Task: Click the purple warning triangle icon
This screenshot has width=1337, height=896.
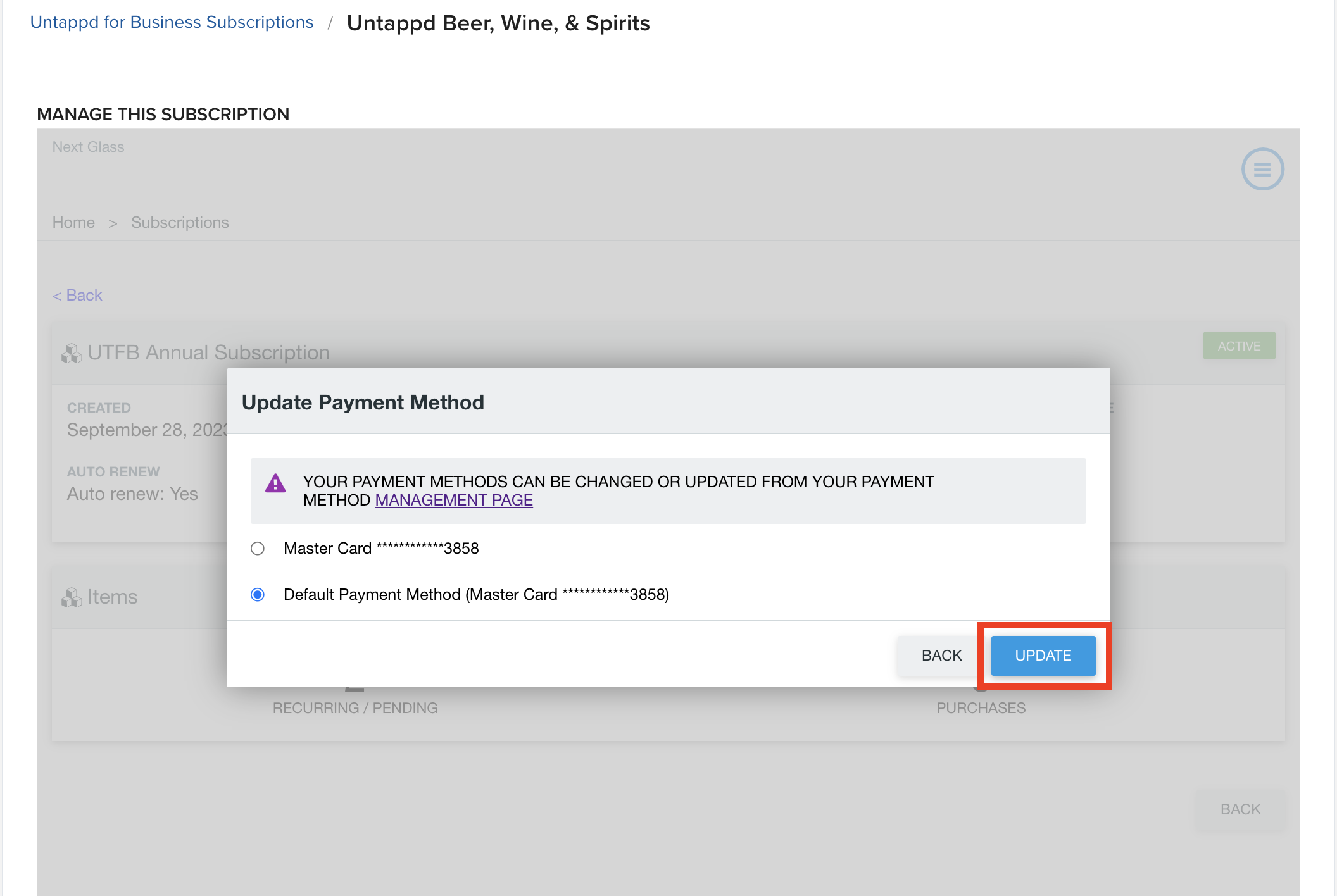Action: pos(275,483)
